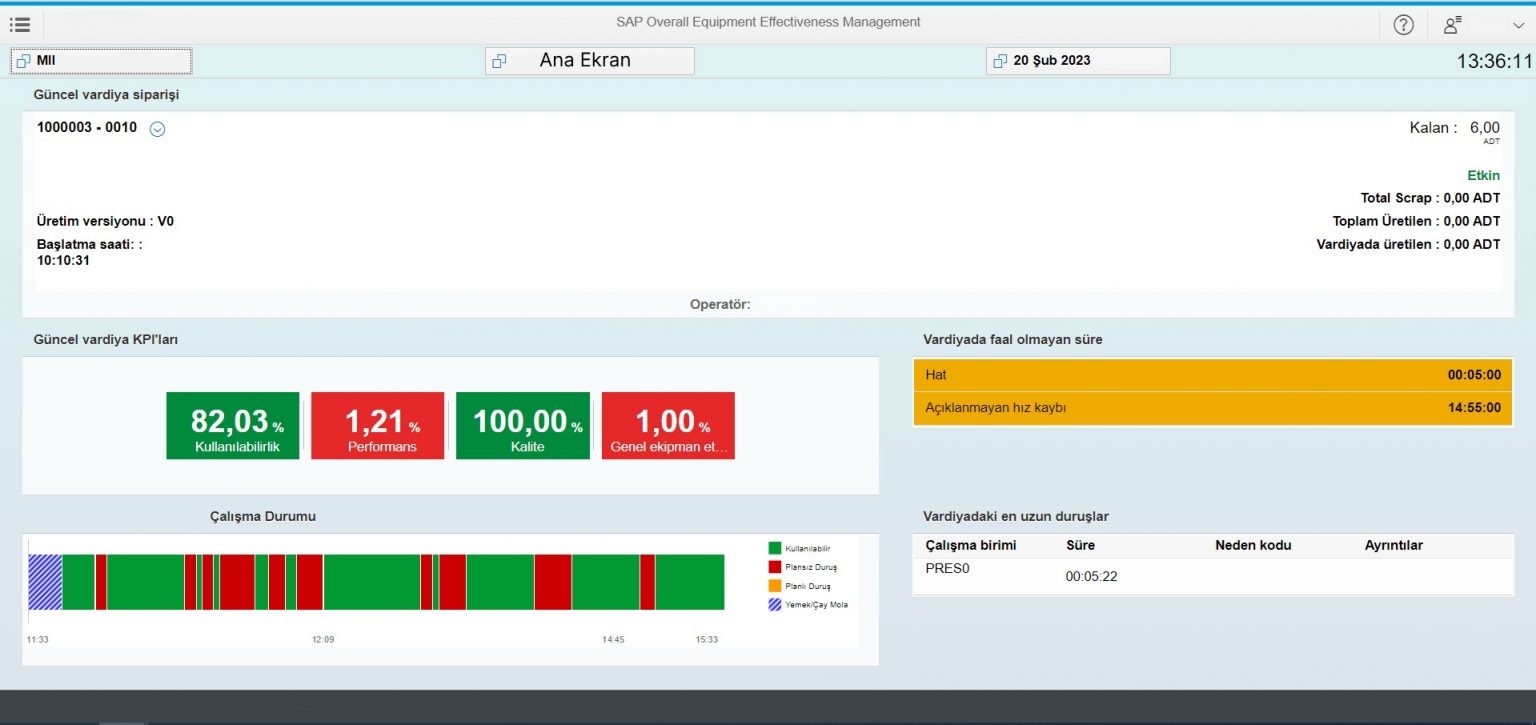This screenshot has width=1536, height=725.
Task: Click the window icon beside 20 Şub 2023
Action: click(998, 61)
